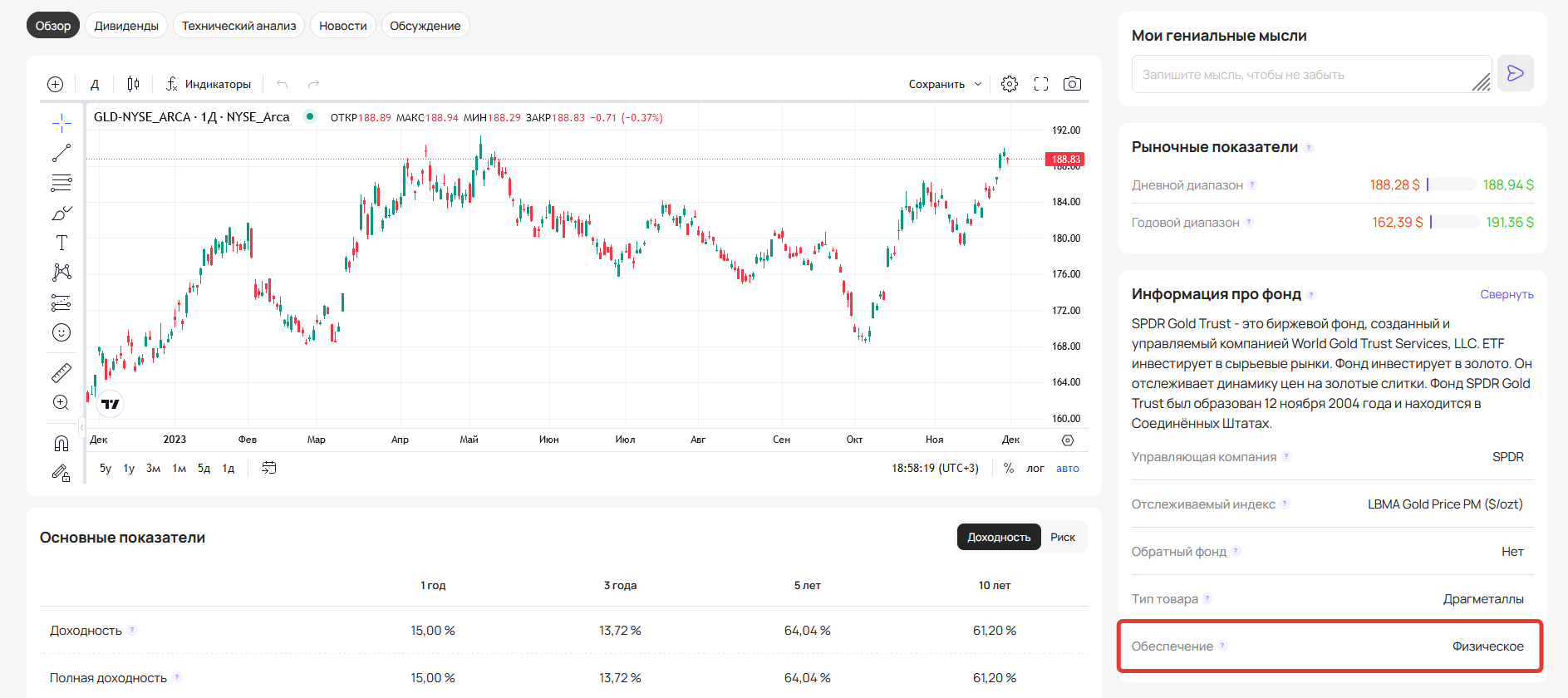Open the TradingView logo link
Screen dimensions: 1568x698
point(110,404)
